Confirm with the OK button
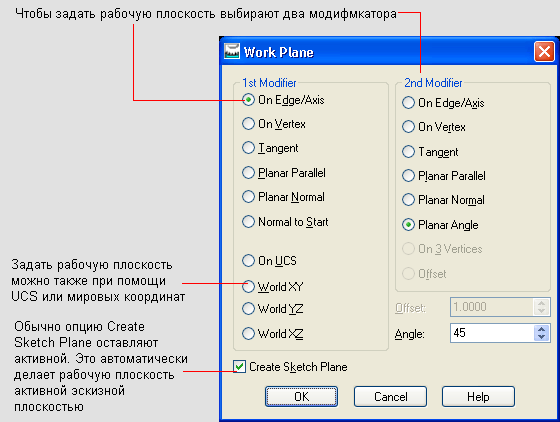This screenshot has height=422, width=560. point(301,397)
